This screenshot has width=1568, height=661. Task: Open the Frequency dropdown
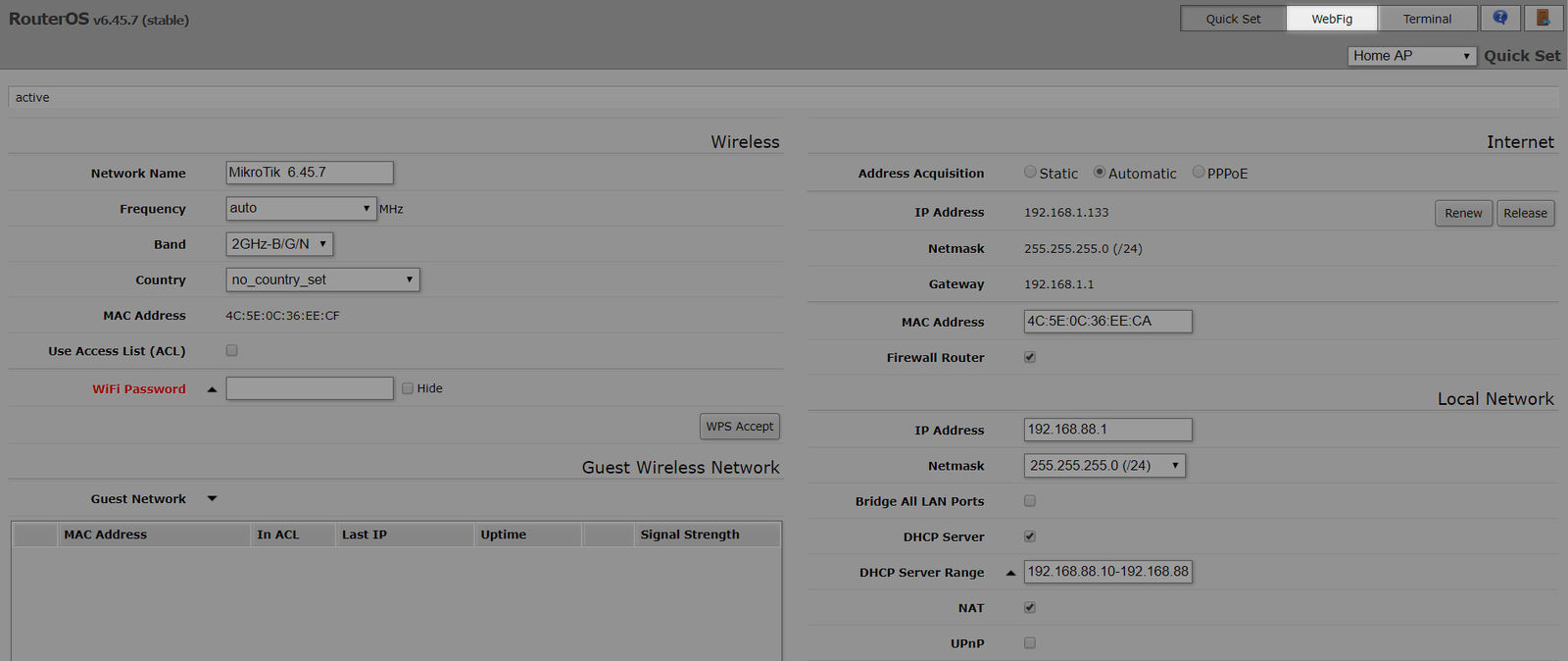[x=300, y=208]
